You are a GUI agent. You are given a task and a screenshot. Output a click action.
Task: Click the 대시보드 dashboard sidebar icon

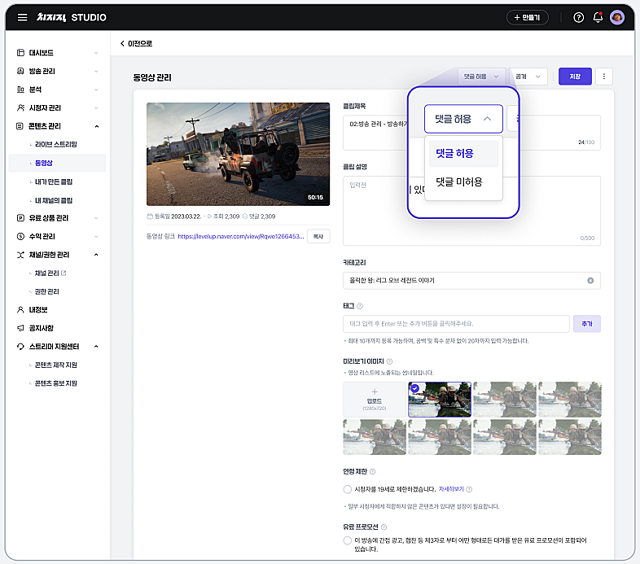pyautogui.click(x=21, y=52)
